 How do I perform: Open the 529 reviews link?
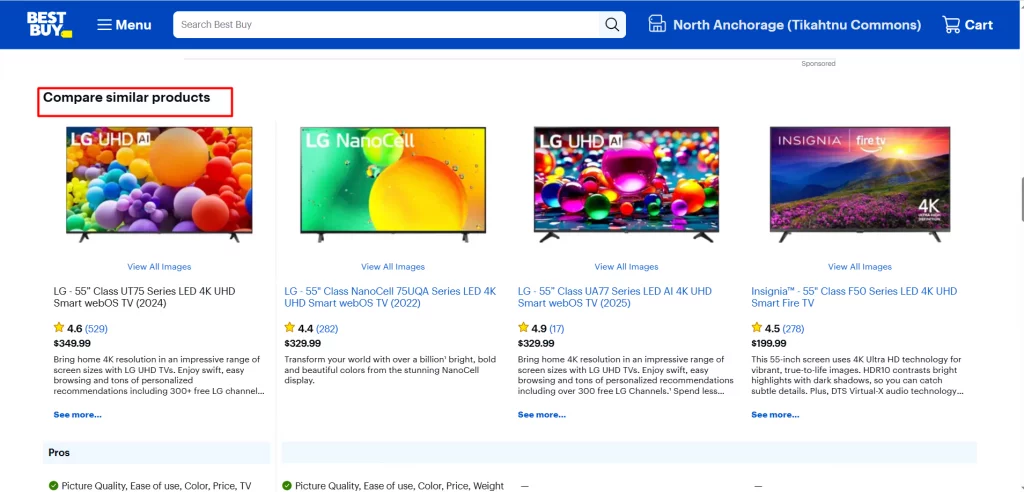click(x=96, y=329)
